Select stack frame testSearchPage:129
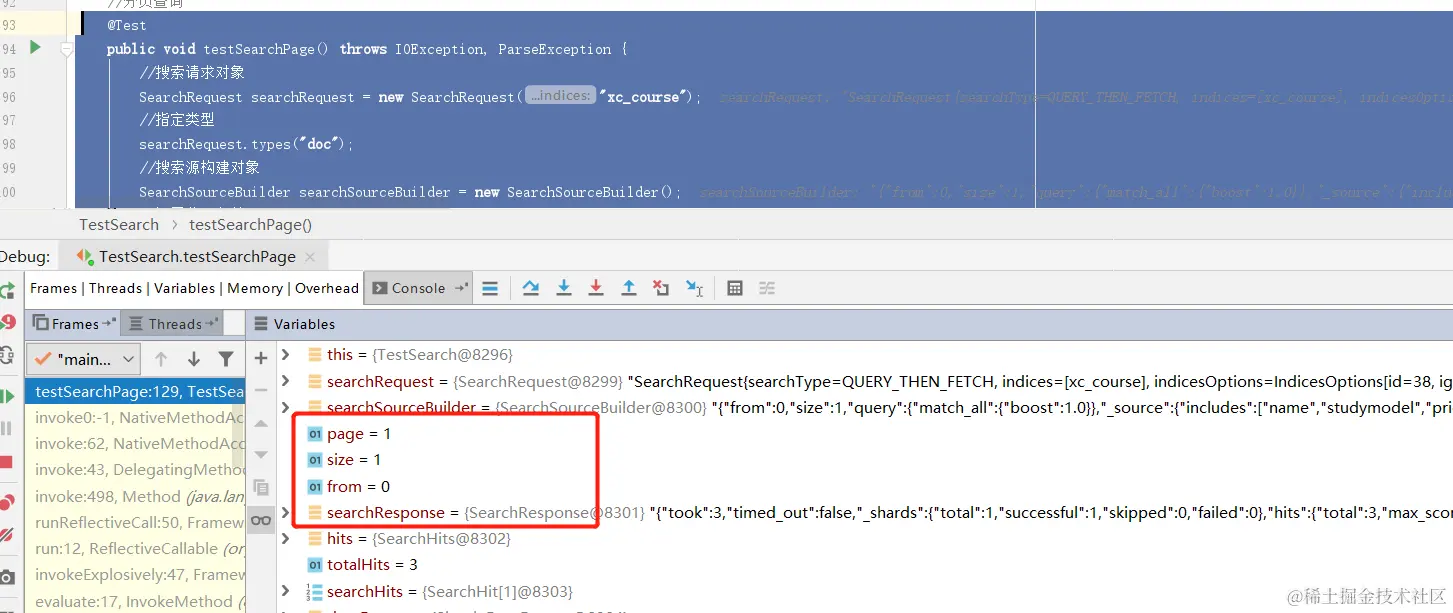The image size is (1453, 613). (135, 391)
